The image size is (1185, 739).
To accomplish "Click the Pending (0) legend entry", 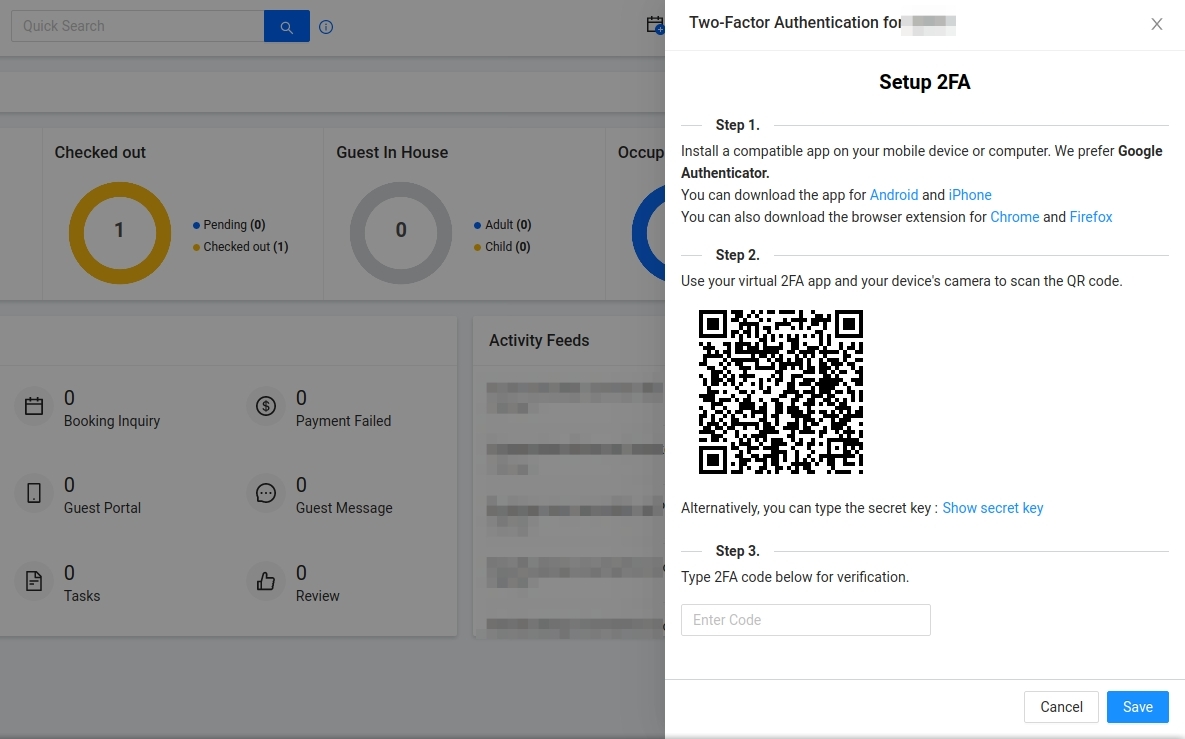I will coord(229,224).
